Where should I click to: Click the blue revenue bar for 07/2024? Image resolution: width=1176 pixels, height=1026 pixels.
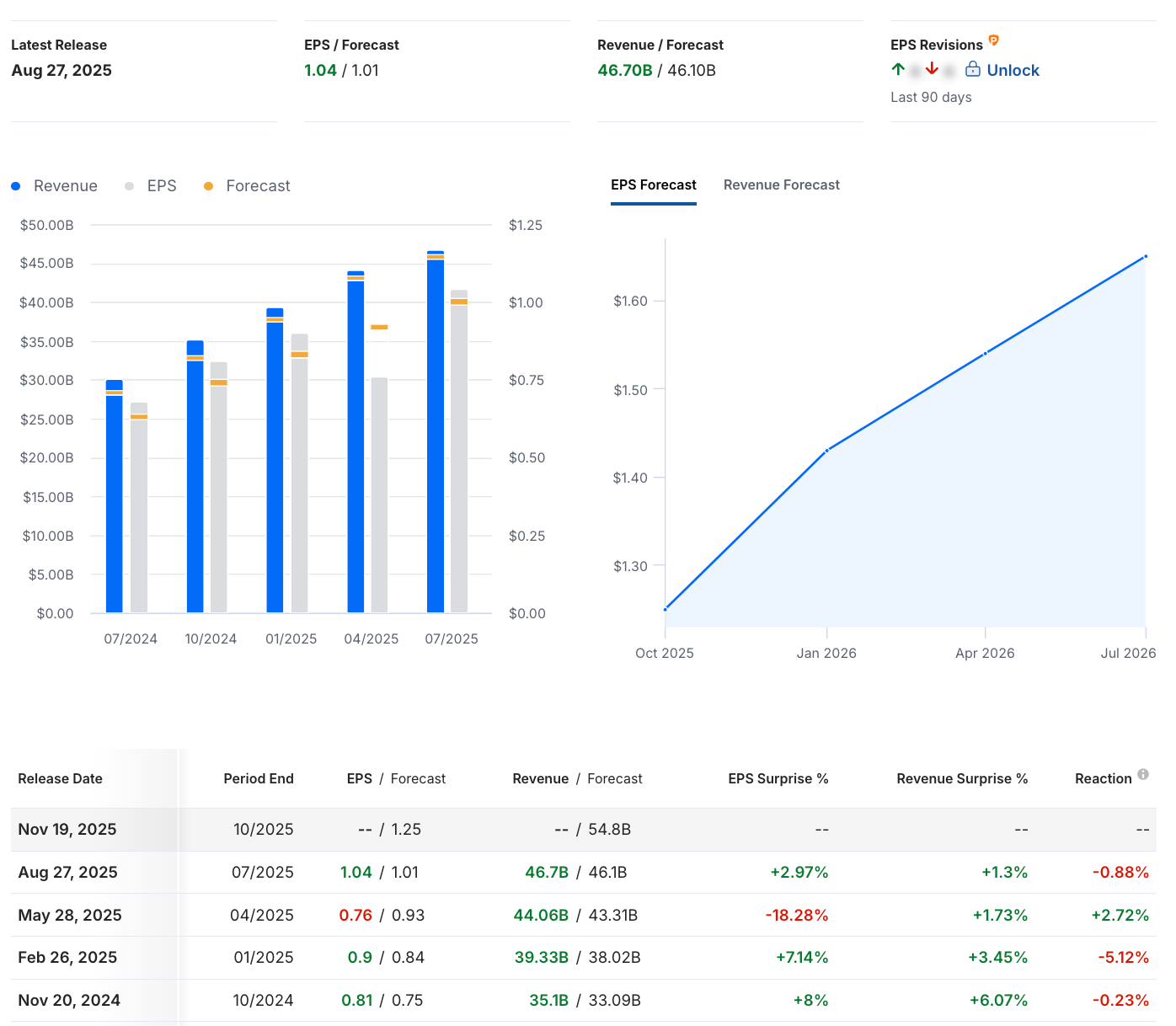[115, 496]
